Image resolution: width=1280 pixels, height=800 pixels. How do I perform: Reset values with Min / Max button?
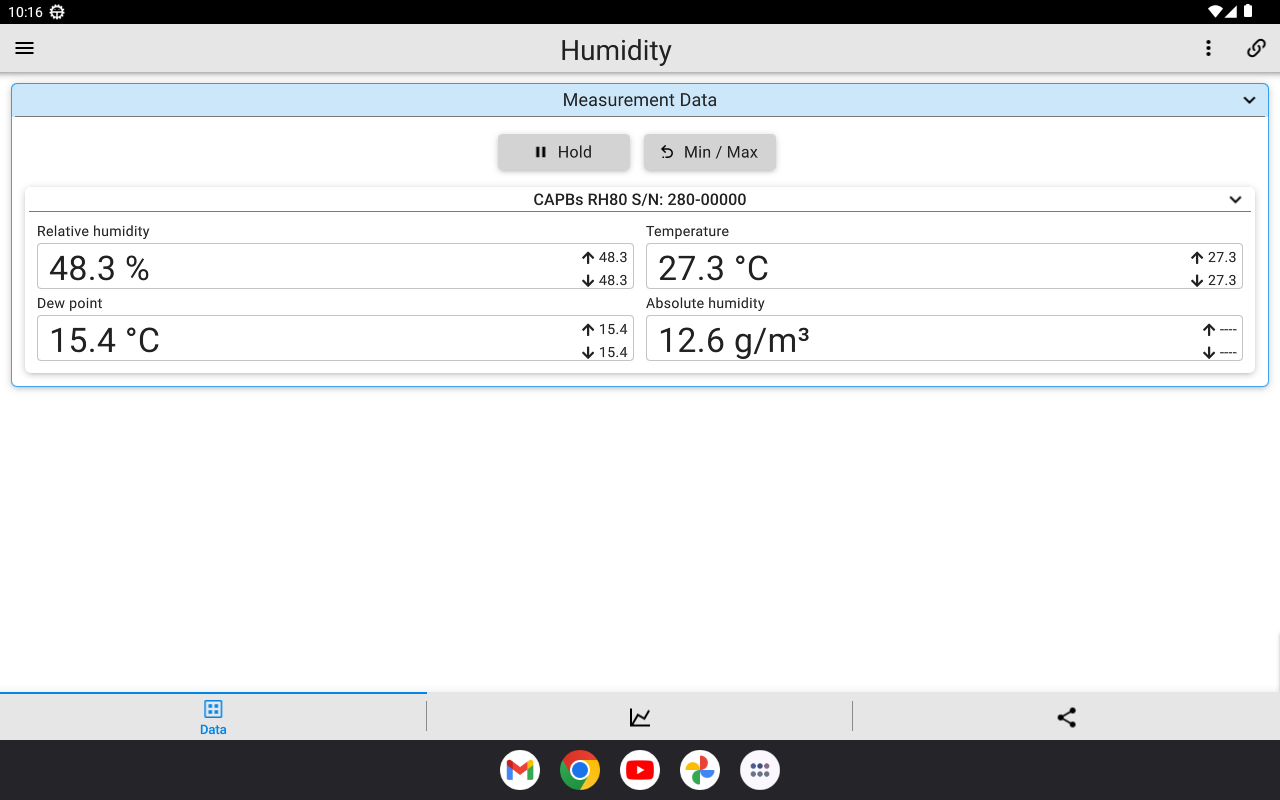pos(710,152)
